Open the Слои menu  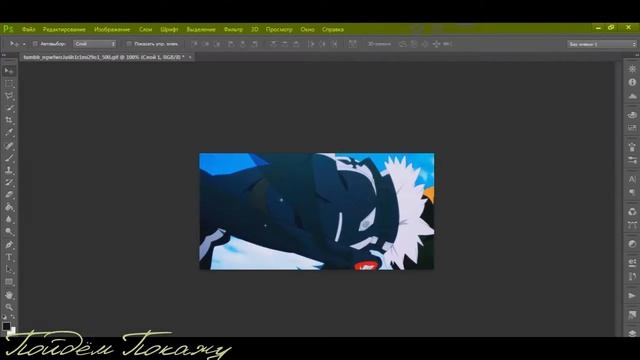pos(145,29)
